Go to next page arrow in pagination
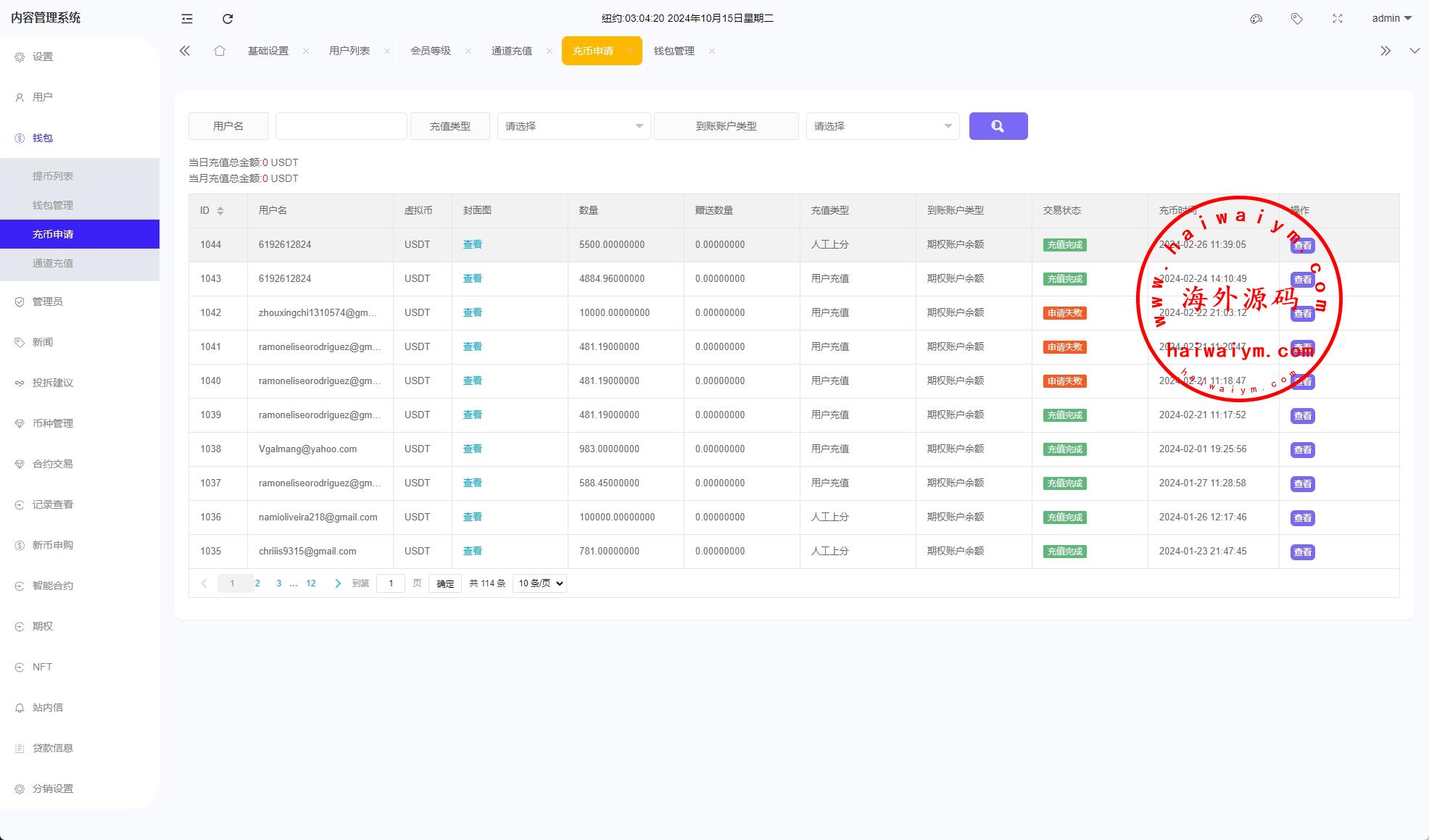 click(337, 583)
